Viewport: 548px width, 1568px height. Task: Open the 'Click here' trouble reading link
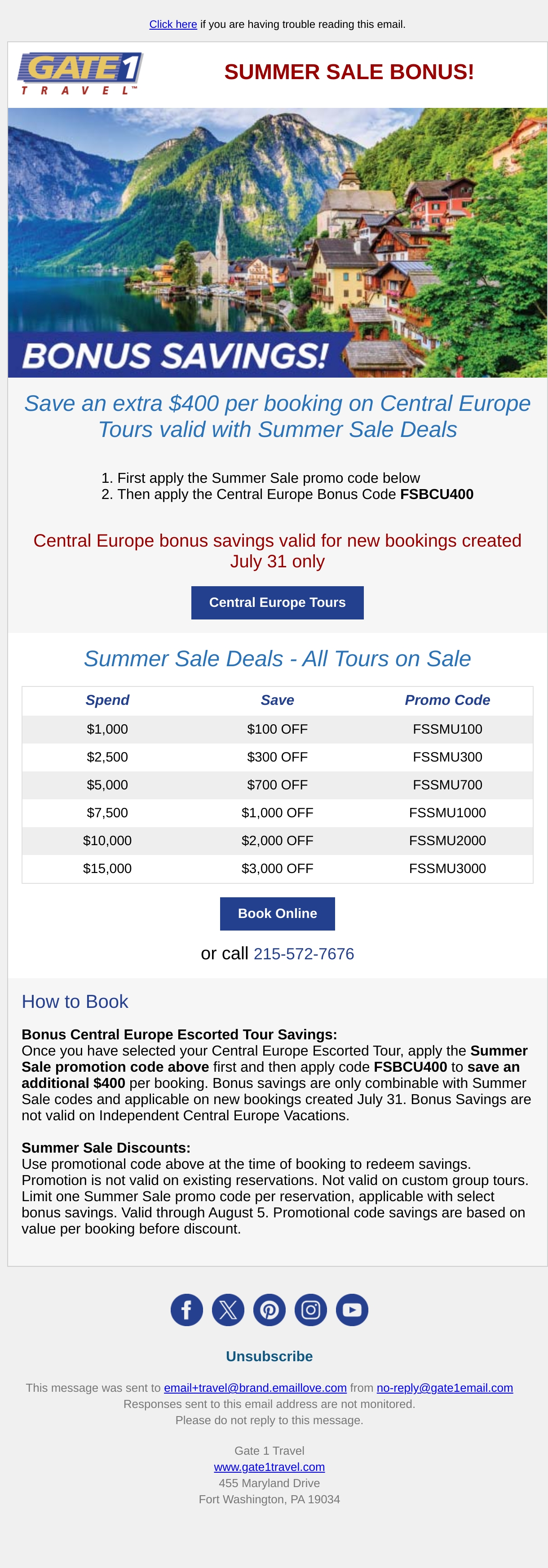173,24
